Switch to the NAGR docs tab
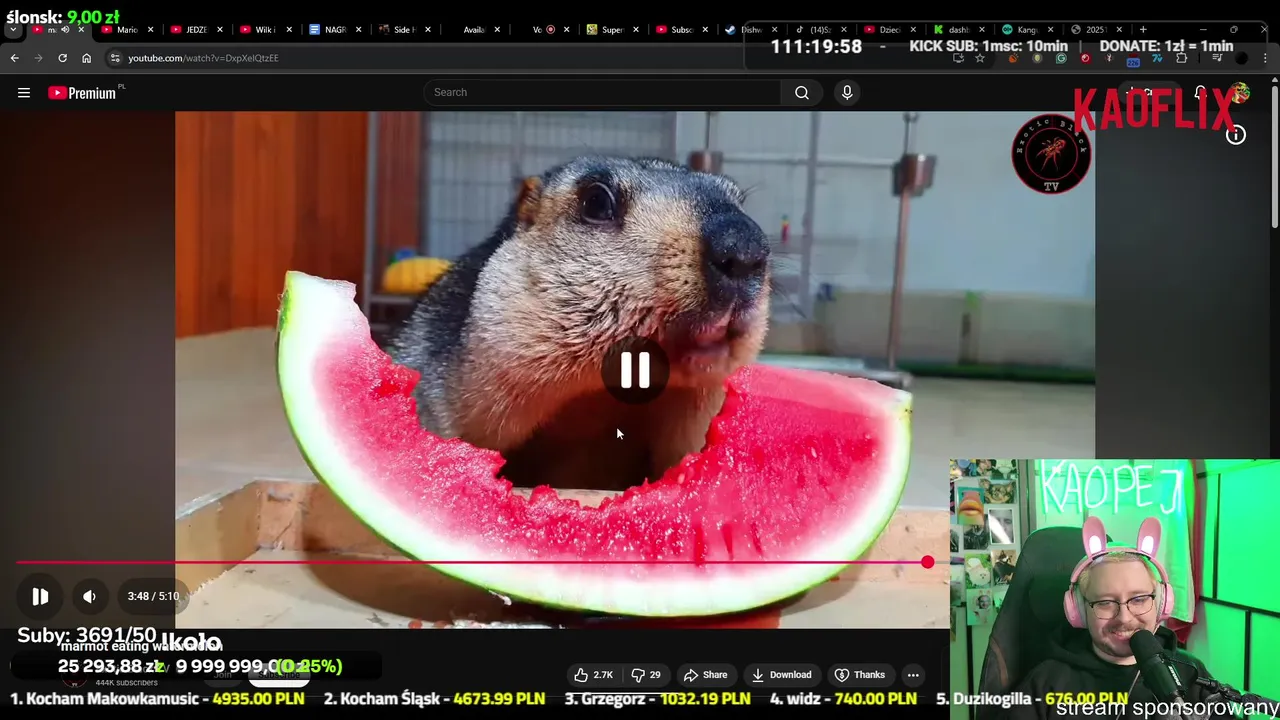The image size is (1280, 720). 335,29
